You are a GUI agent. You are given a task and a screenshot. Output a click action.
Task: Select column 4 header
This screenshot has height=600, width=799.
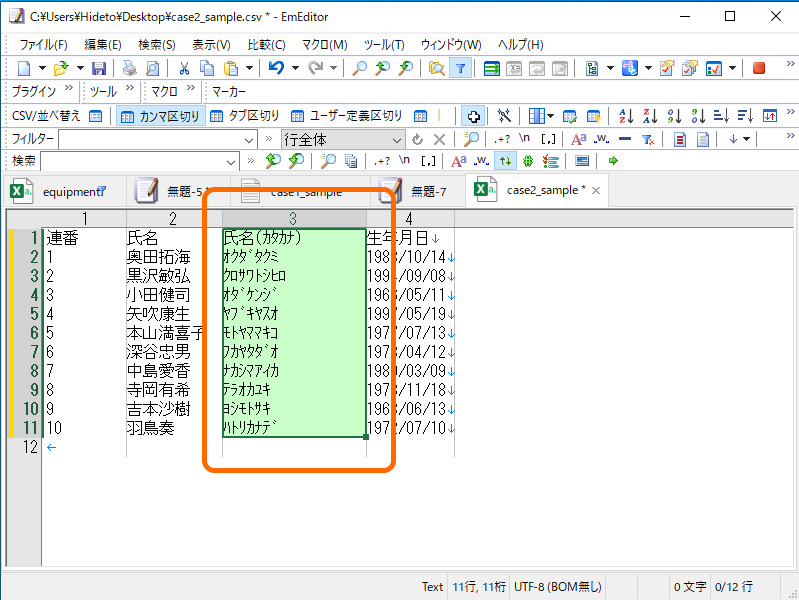(x=410, y=219)
